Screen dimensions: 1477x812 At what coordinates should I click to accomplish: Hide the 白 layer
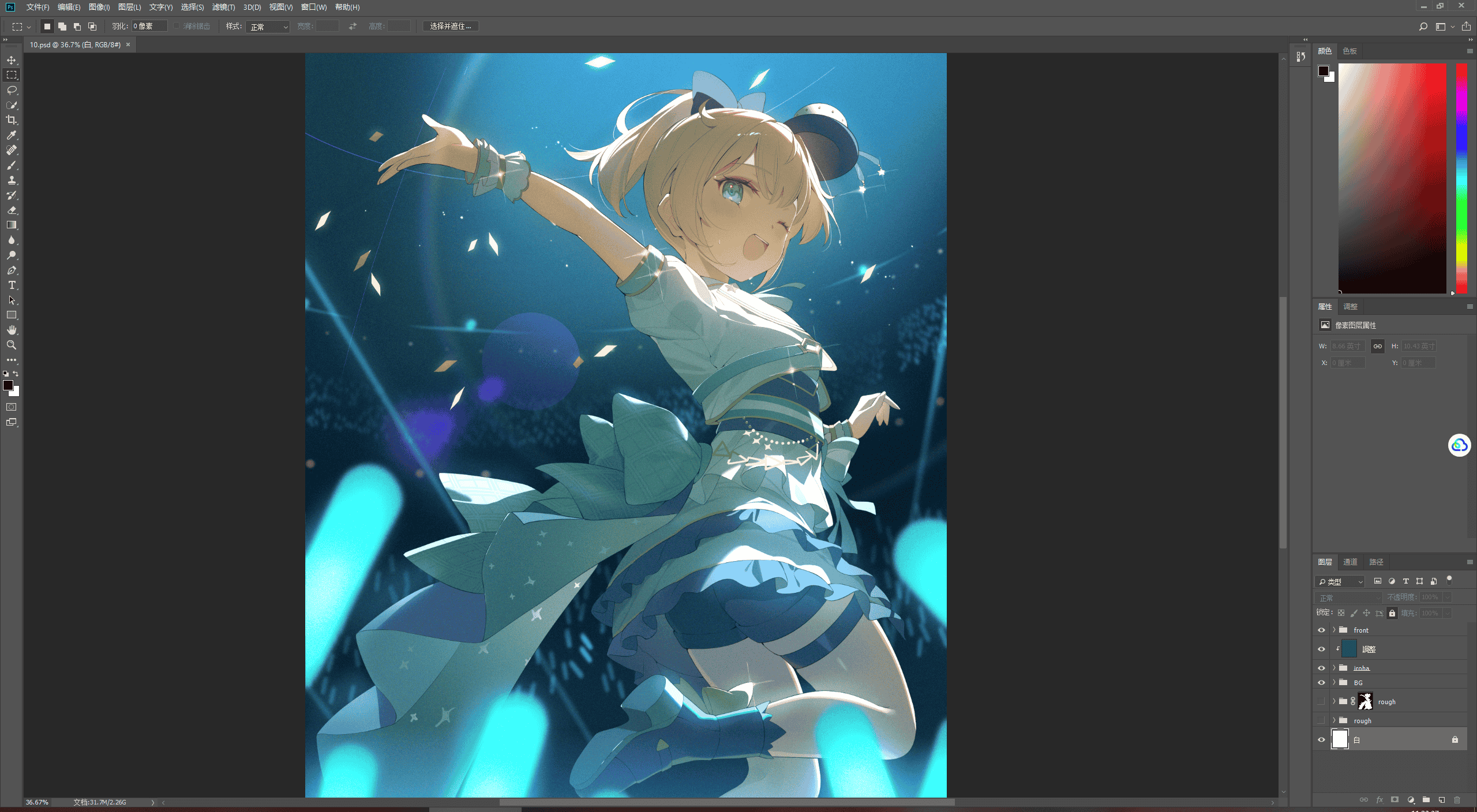[x=1321, y=739]
